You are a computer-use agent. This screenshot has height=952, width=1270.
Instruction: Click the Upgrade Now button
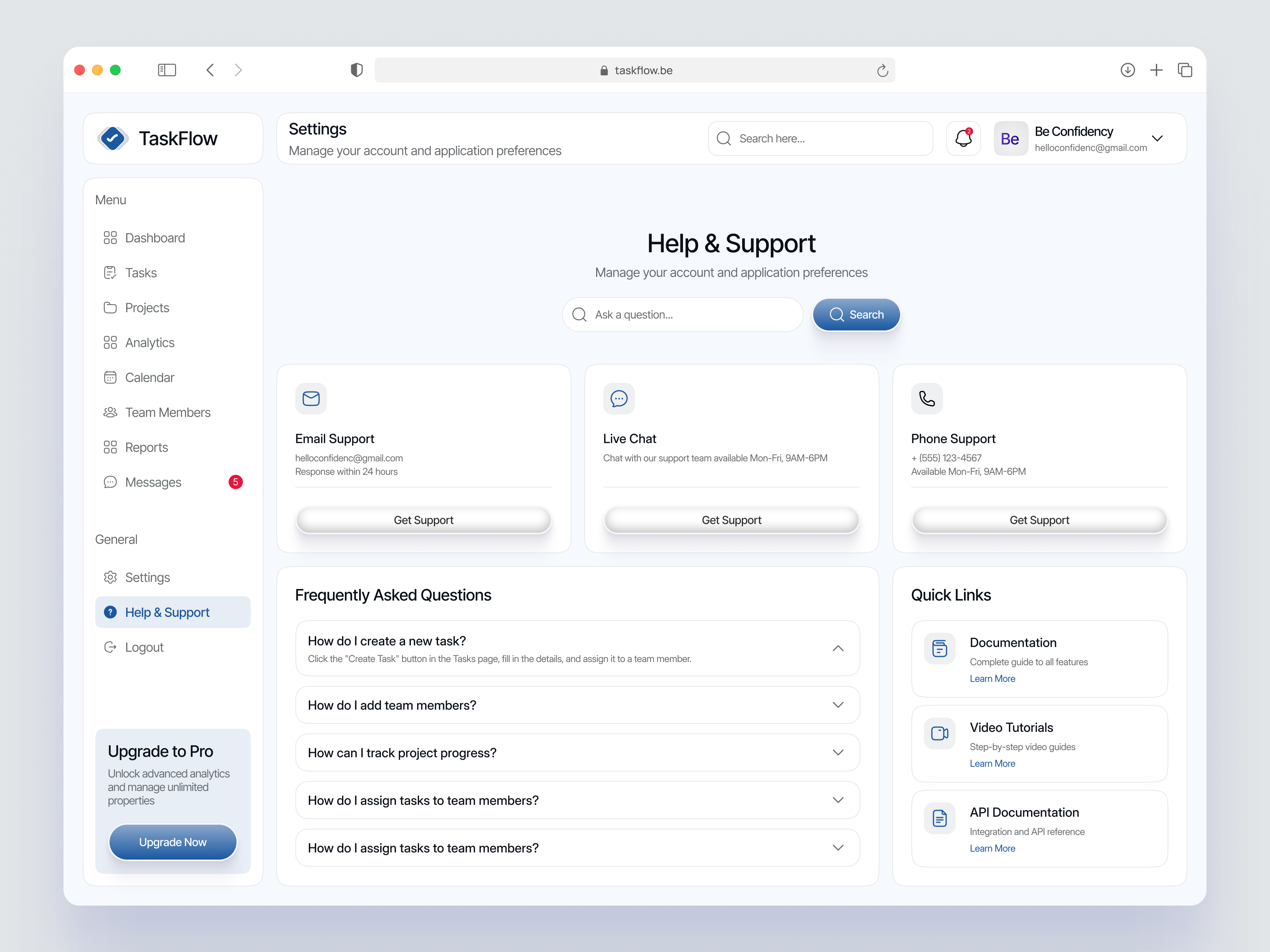(172, 842)
